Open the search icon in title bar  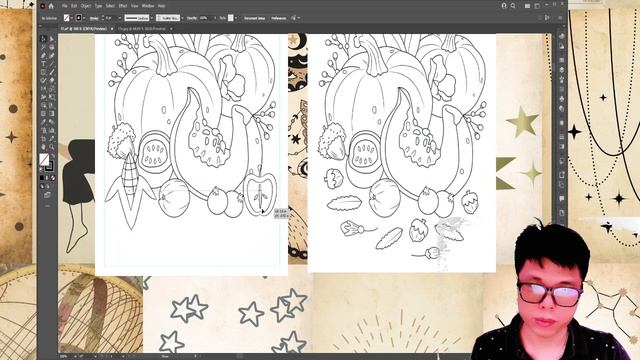click(x=513, y=6)
